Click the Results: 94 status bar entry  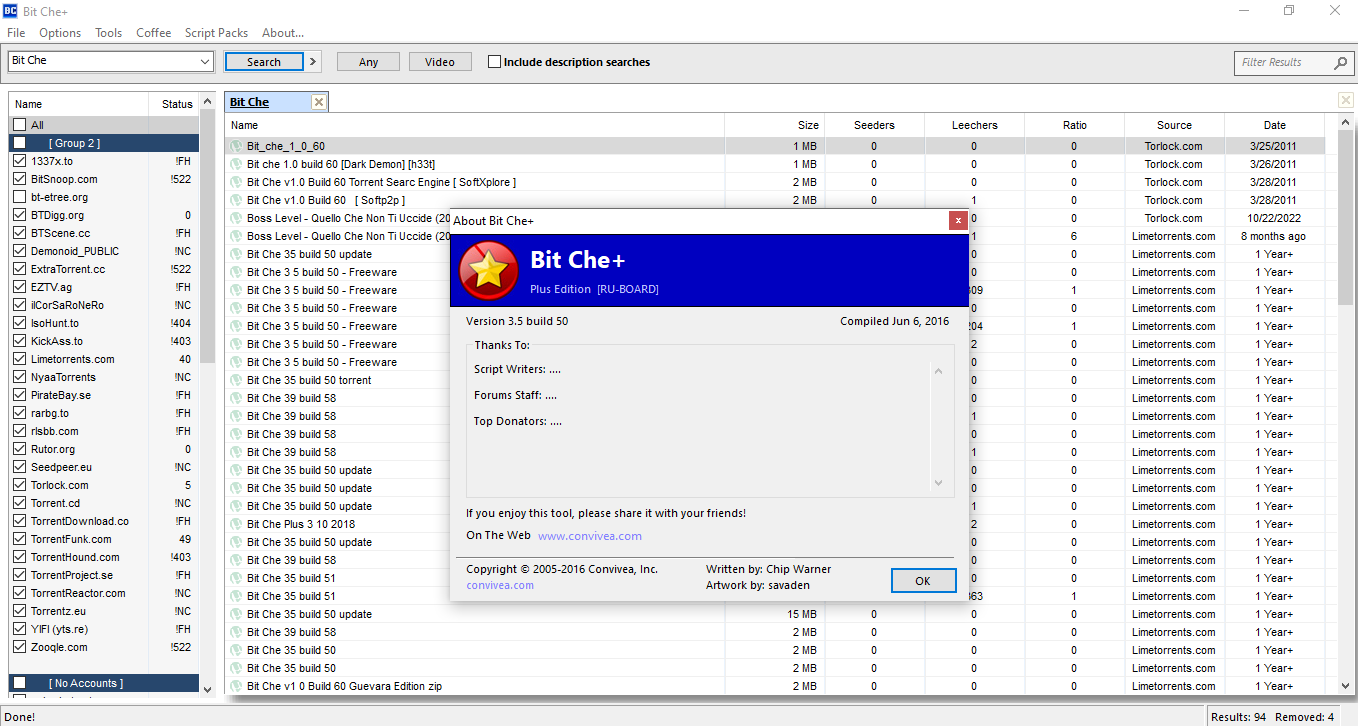click(1238, 717)
